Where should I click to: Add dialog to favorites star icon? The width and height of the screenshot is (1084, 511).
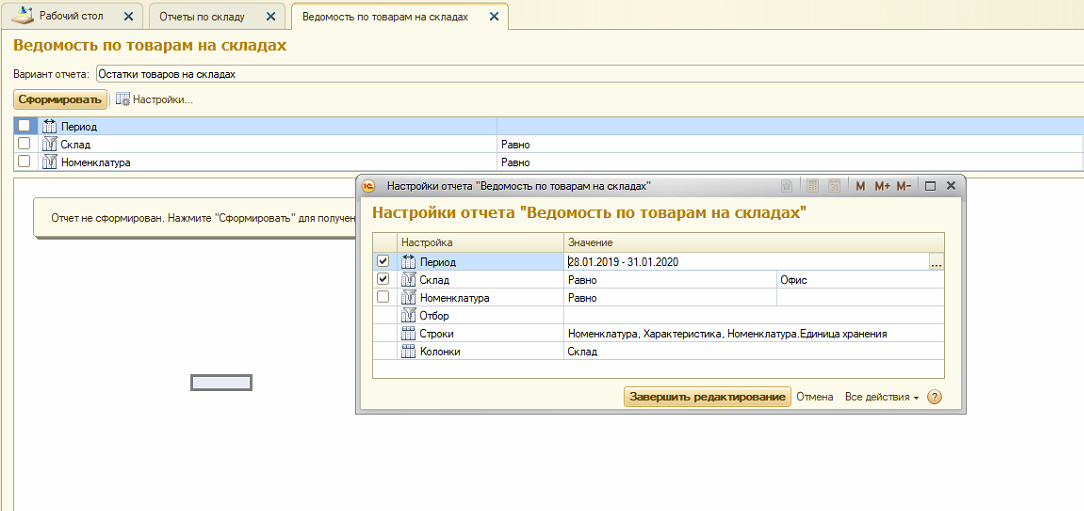787,186
